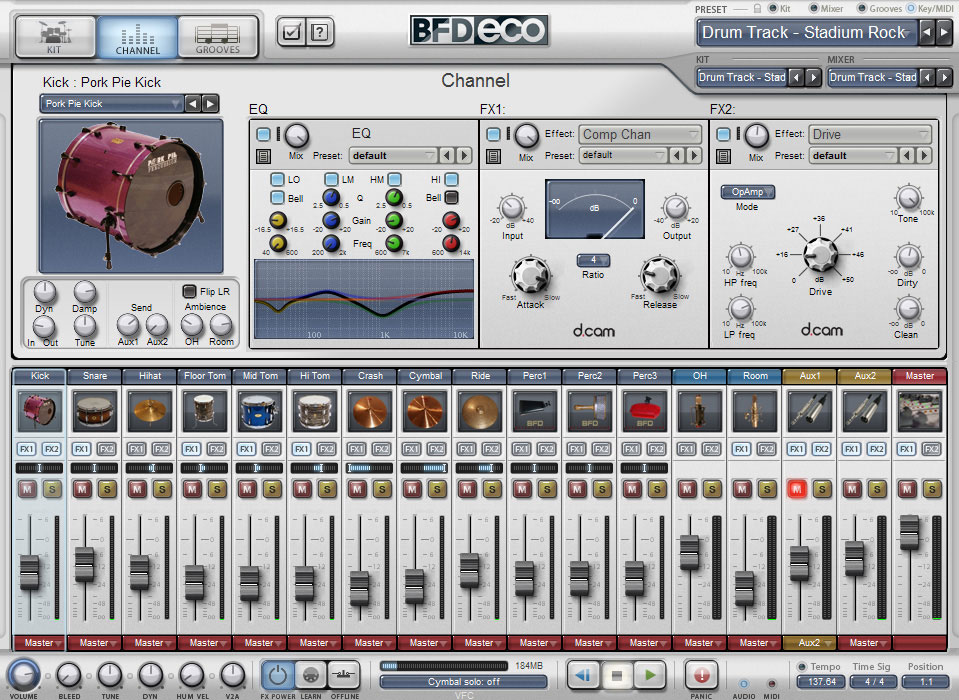Open the Comp Chan effect dropdown
The width and height of the screenshot is (959, 700).
click(x=640, y=134)
